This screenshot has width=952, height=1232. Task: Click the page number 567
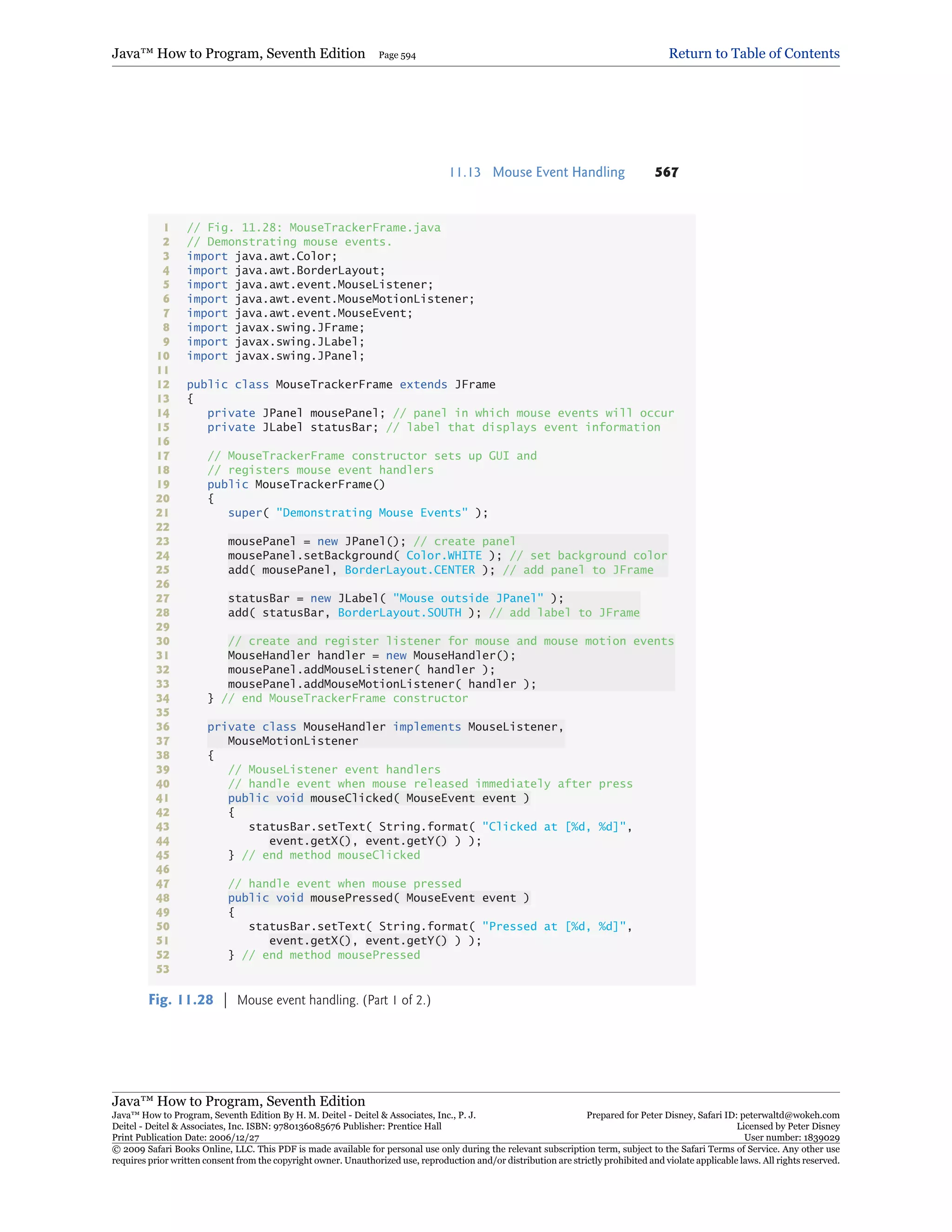coord(666,172)
